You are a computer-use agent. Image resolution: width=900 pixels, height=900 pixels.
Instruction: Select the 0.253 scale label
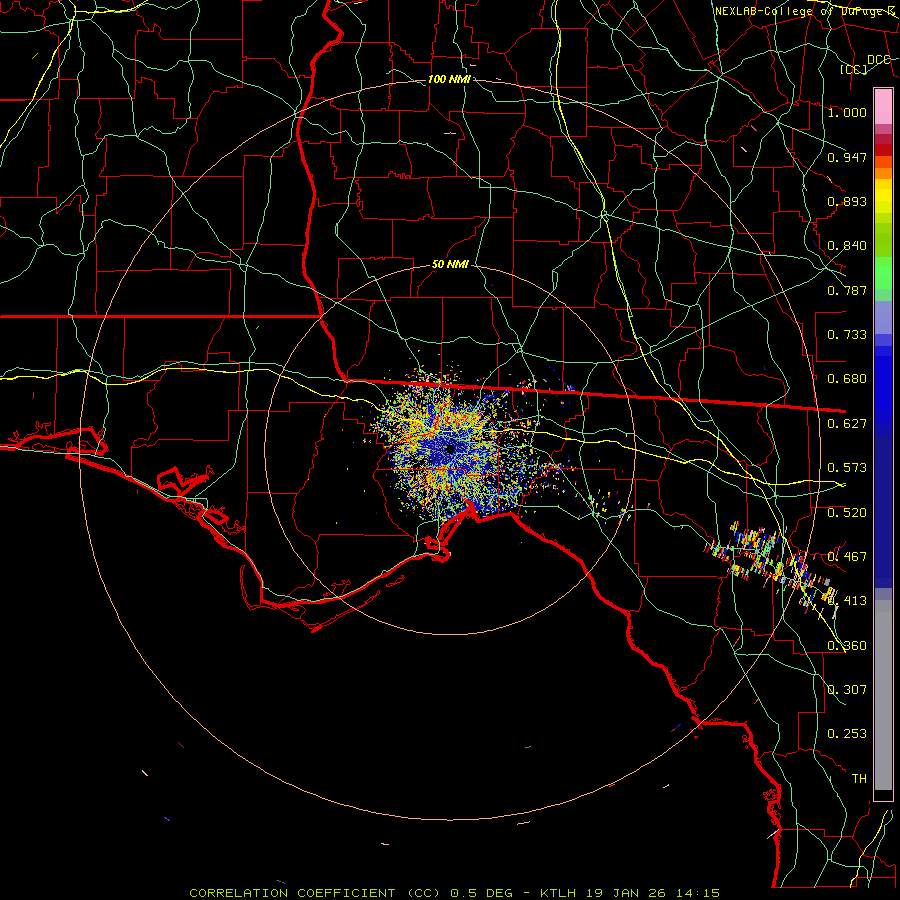(x=847, y=734)
